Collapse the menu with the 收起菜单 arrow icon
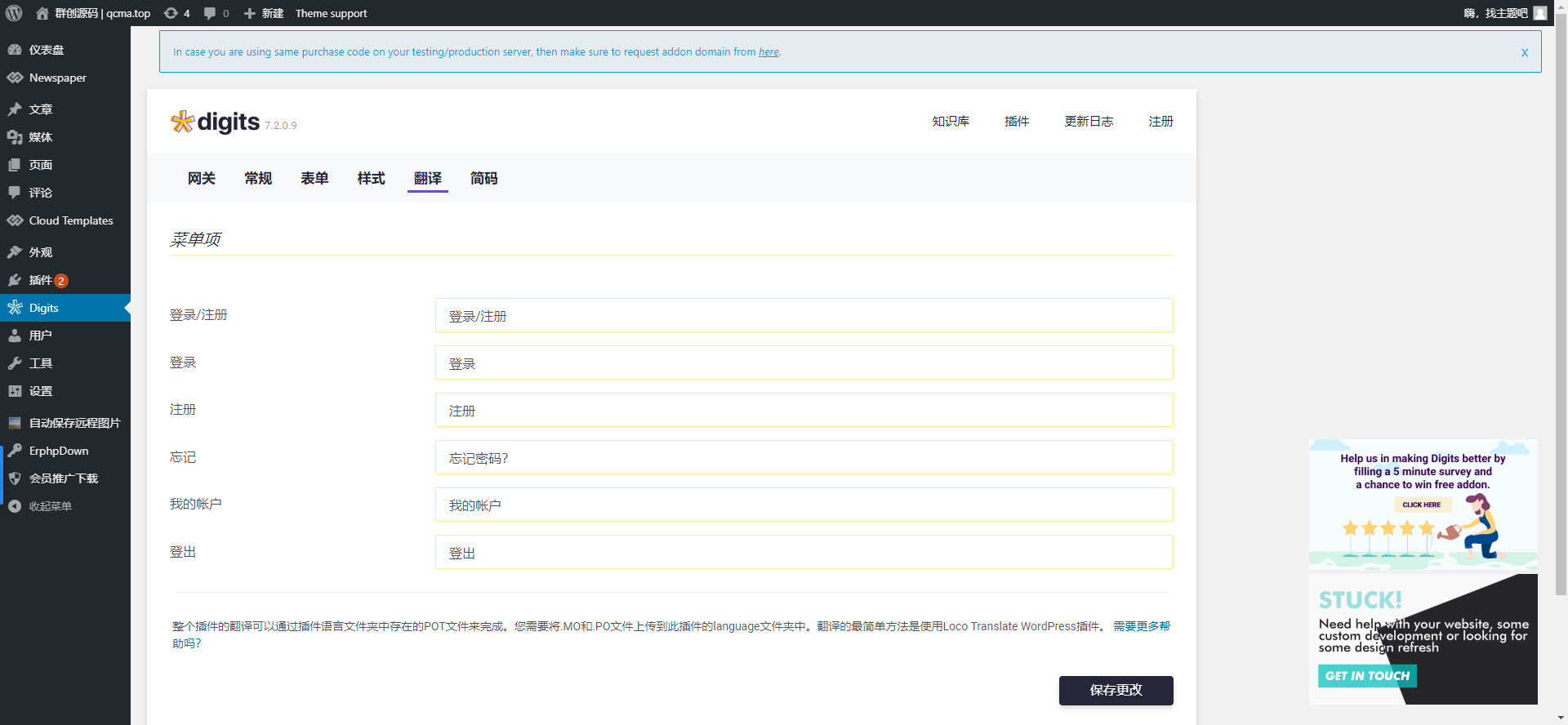Viewport: 1568px width, 725px height. pos(15,506)
